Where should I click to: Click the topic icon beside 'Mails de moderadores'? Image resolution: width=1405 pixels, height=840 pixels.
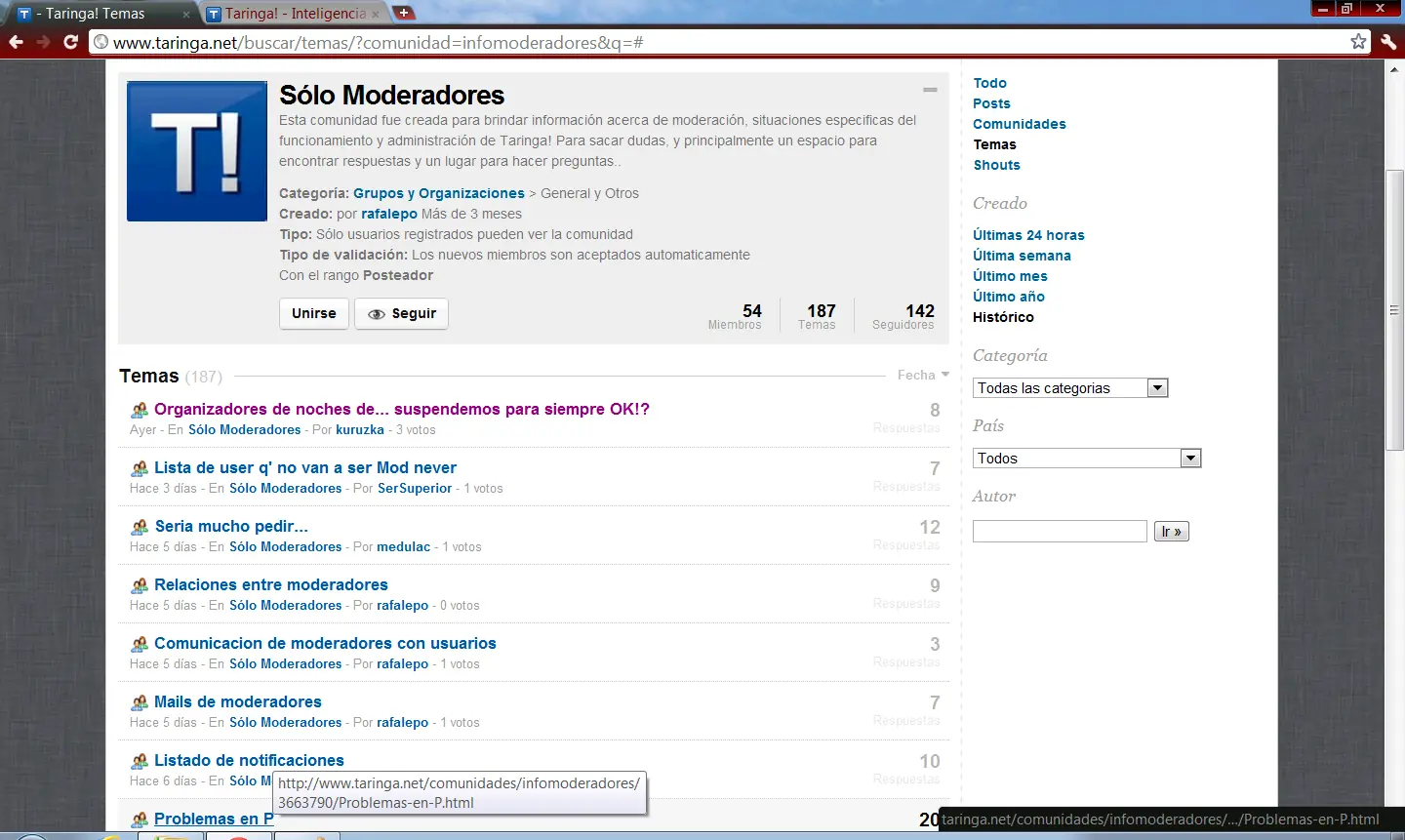pos(140,703)
